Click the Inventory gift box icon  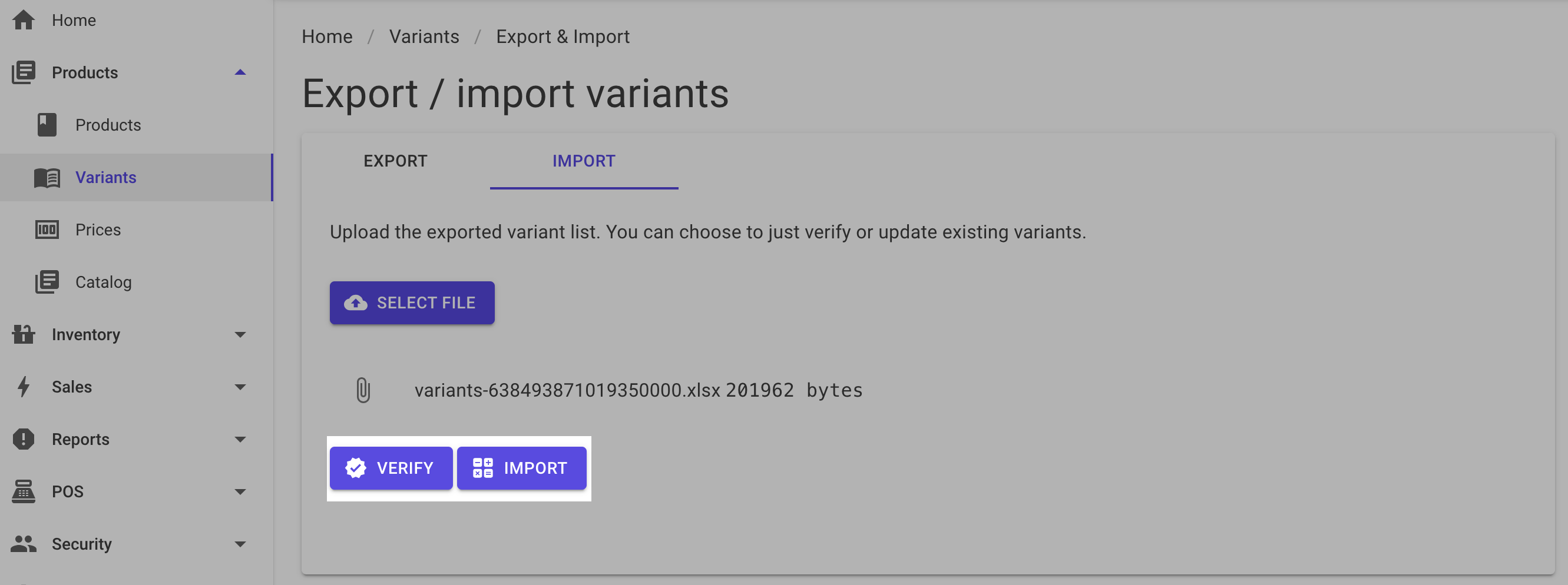point(23,334)
